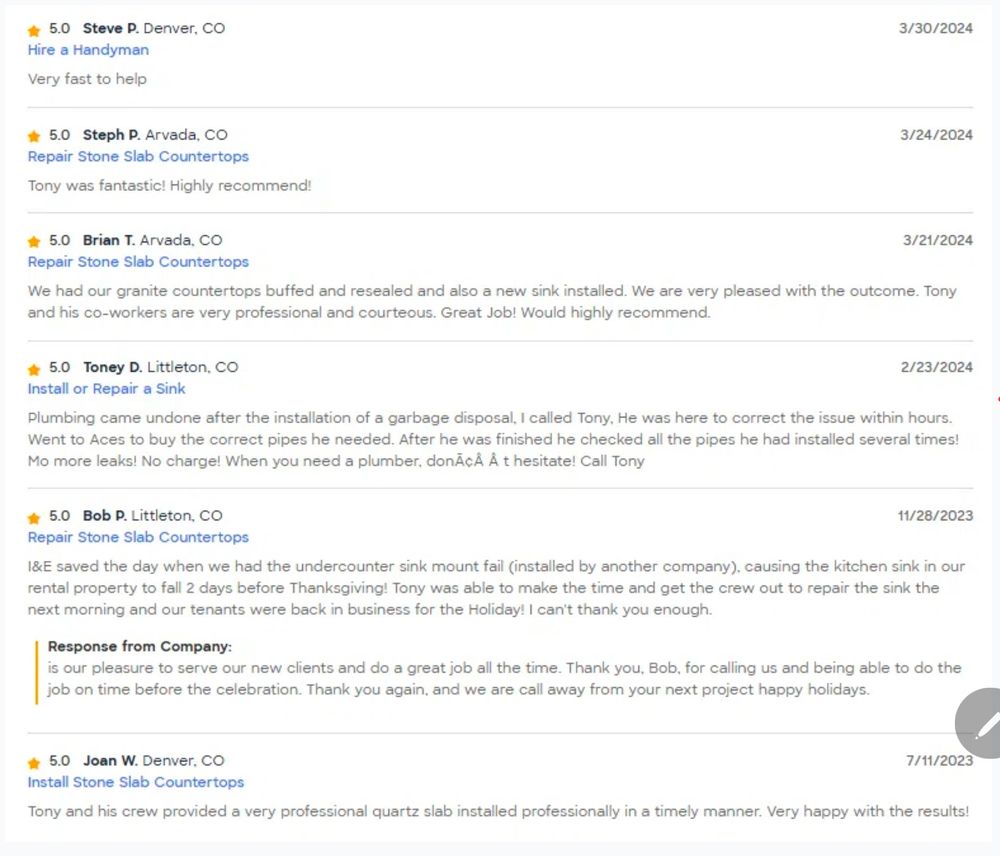
Task: Click reviewer name Steve P.
Action: [110, 29]
